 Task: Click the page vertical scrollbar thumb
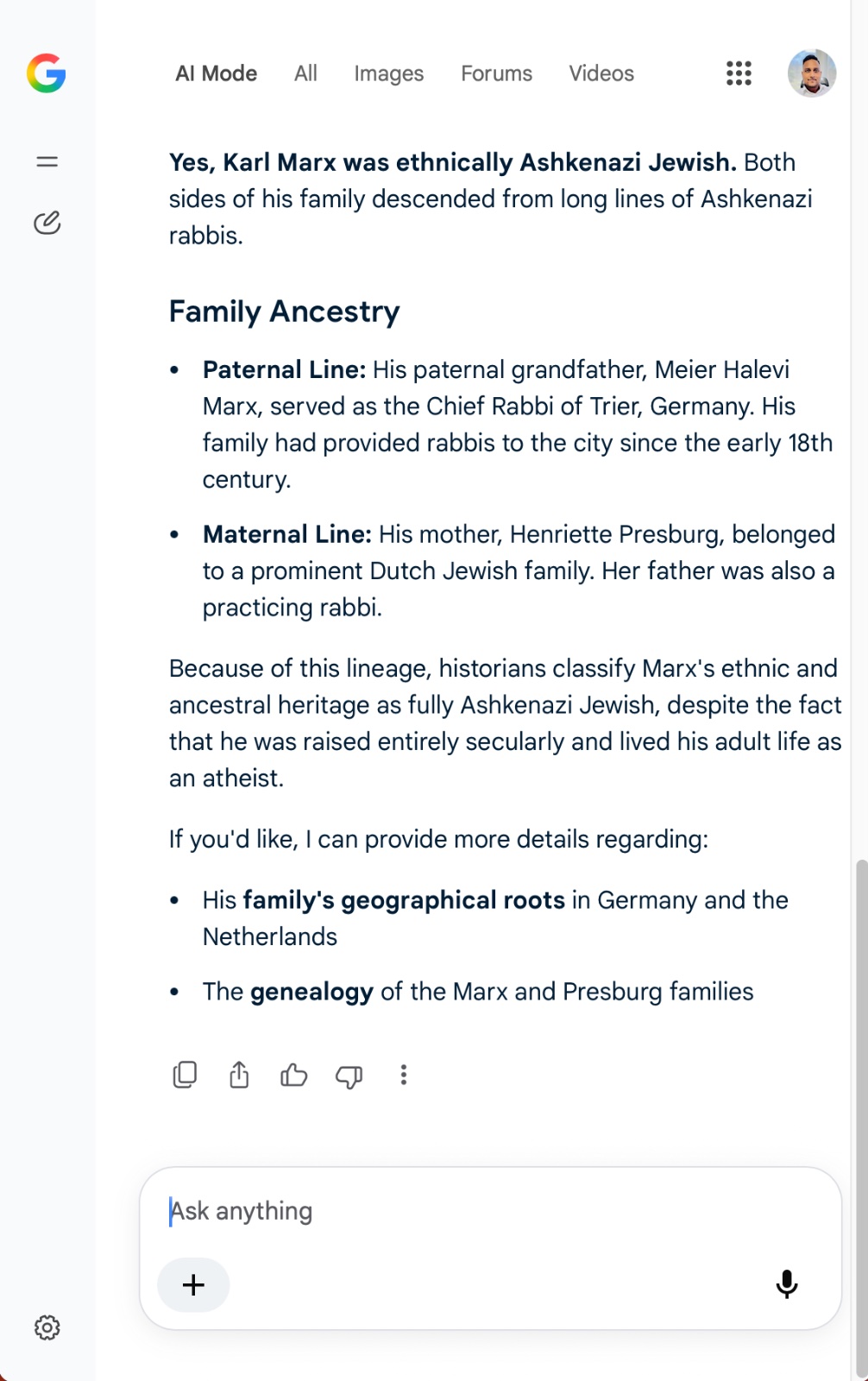[x=861, y=1118]
